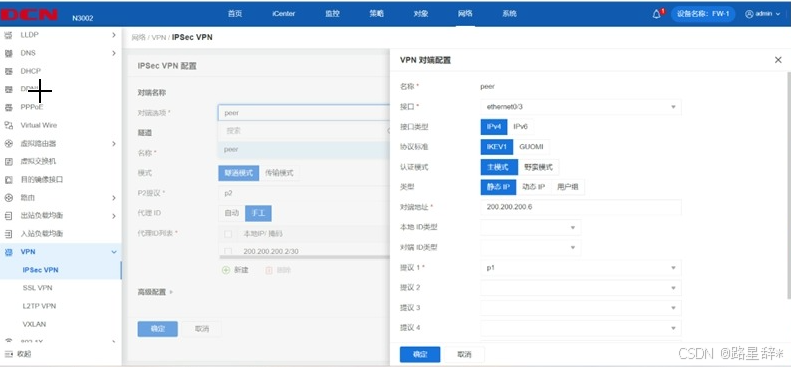The image size is (791, 367).
Task: Select 主模式 authentication mode
Action: 499,167
